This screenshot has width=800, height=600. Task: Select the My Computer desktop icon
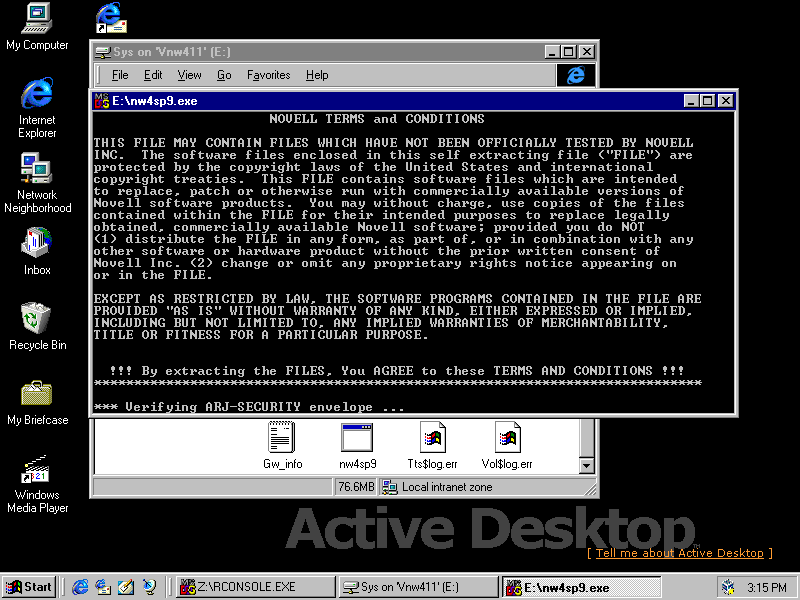pyautogui.click(x=37, y=27)
